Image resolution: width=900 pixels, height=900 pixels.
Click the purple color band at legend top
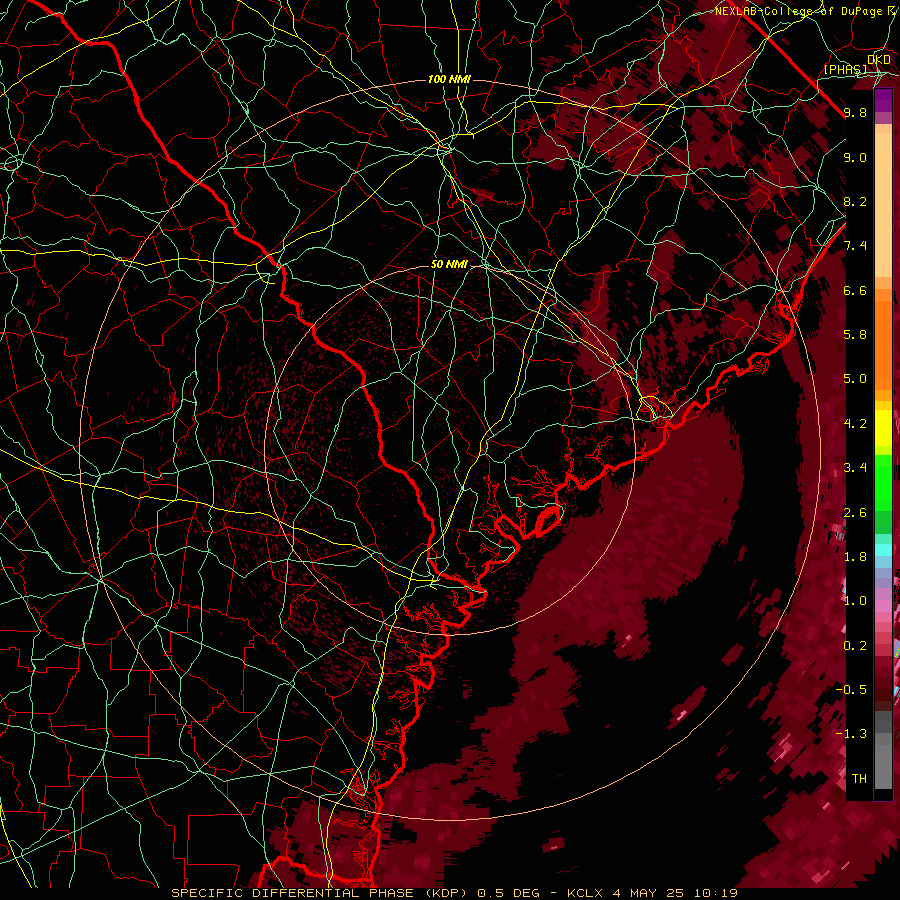(883, 100)
